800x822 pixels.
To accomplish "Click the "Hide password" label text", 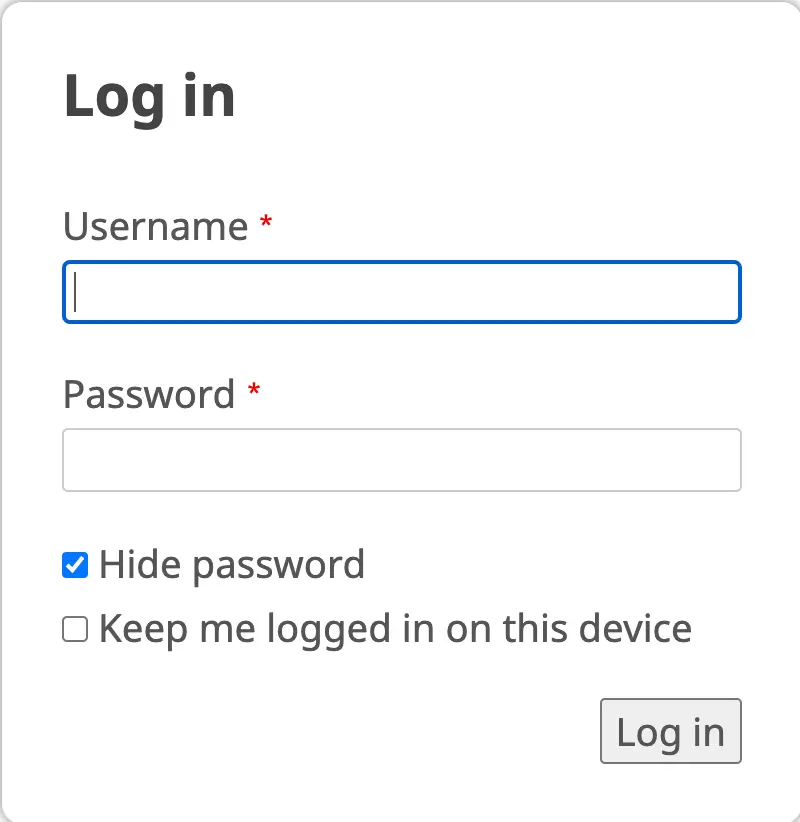I will click(x=231, y=566).
